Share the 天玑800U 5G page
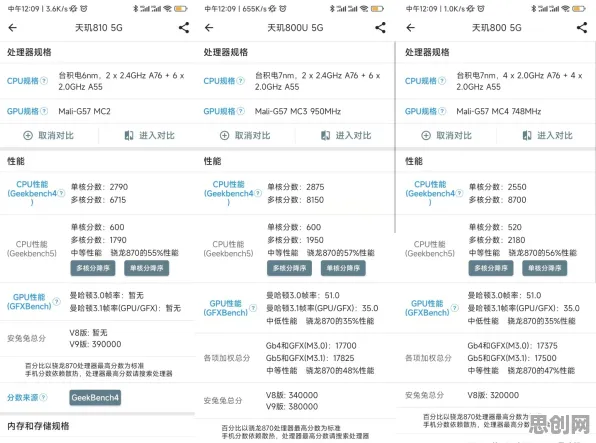Viewport: 596px width, 443px height. [380, 27]
